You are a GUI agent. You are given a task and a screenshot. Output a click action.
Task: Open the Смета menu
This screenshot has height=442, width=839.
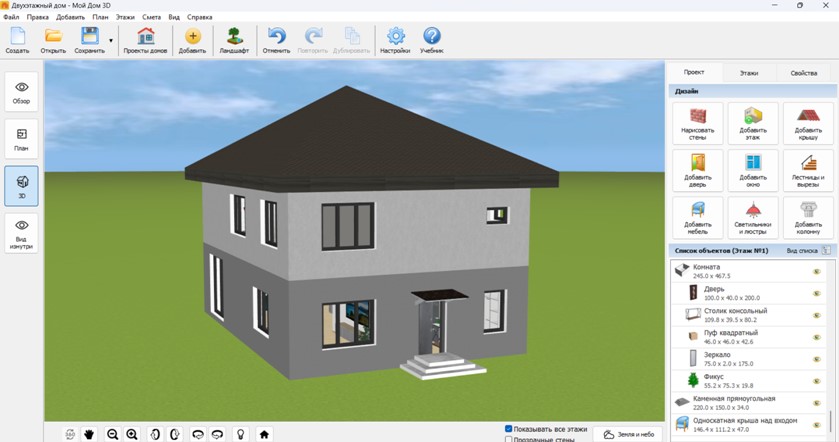coord(151,17)
